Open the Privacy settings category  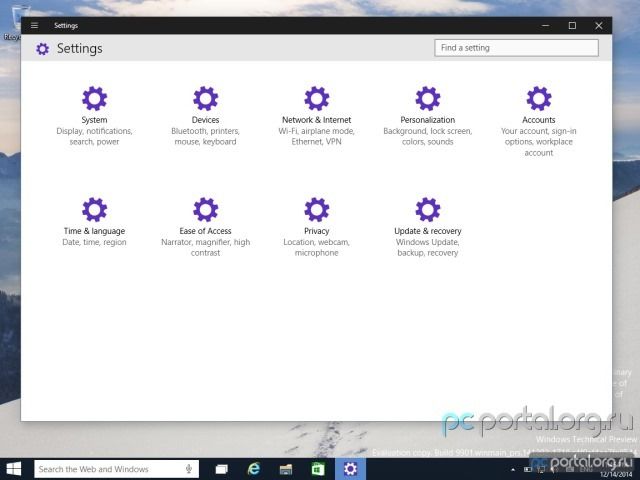pyautogui.click(x=316, y=210)
